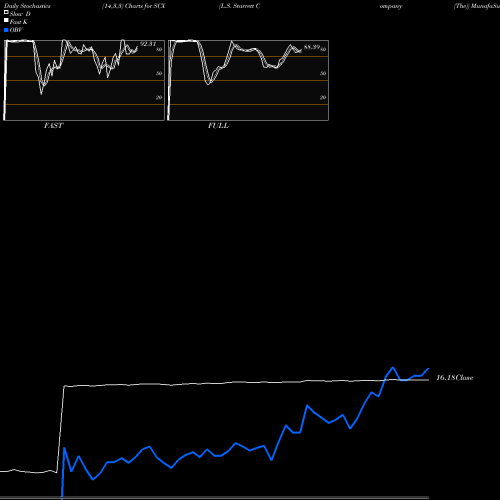500x500 pixels.
Task: Select the 'OBV' legend label
Action: click(x=16, y=30)
